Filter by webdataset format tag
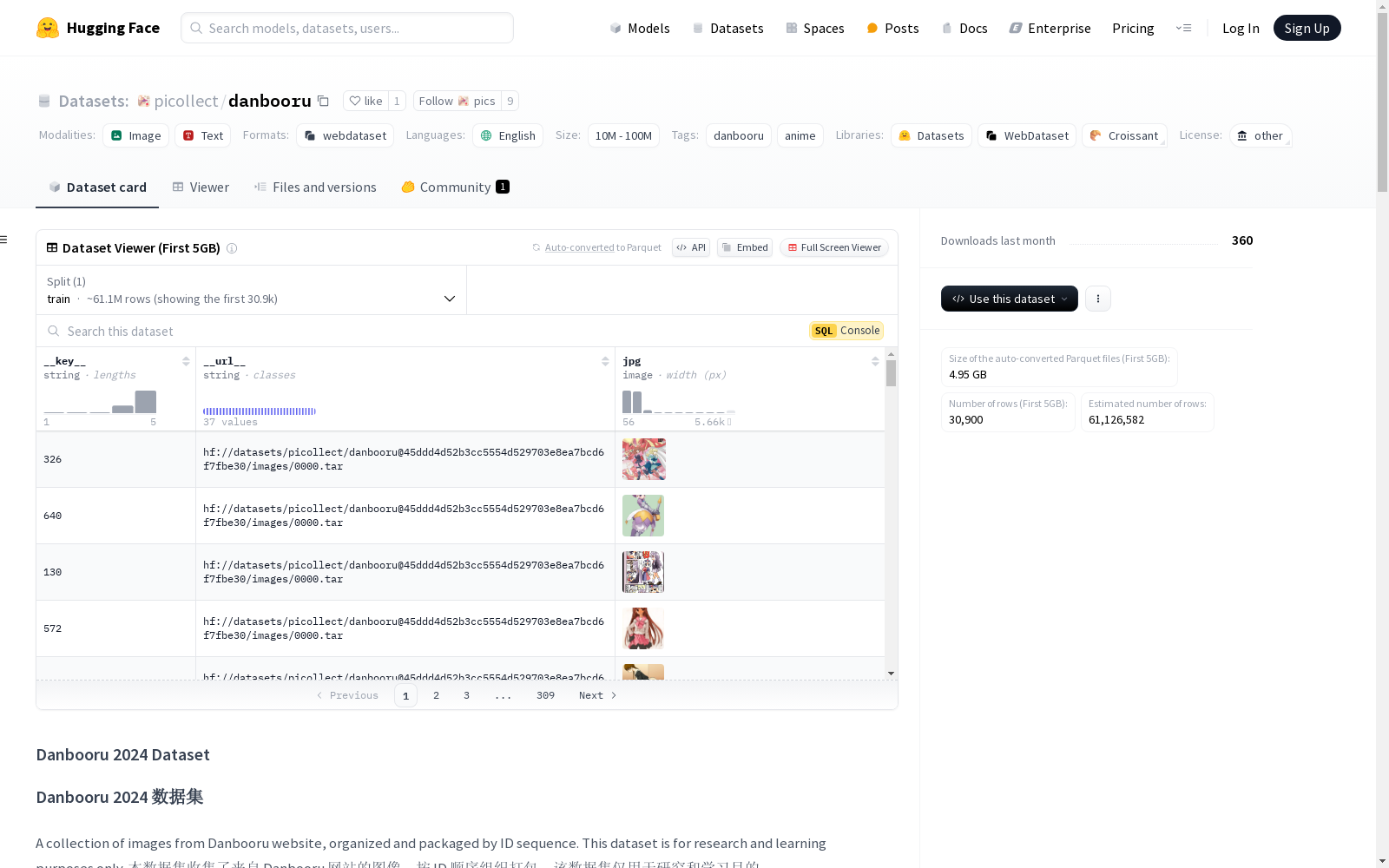 [346, 135]
